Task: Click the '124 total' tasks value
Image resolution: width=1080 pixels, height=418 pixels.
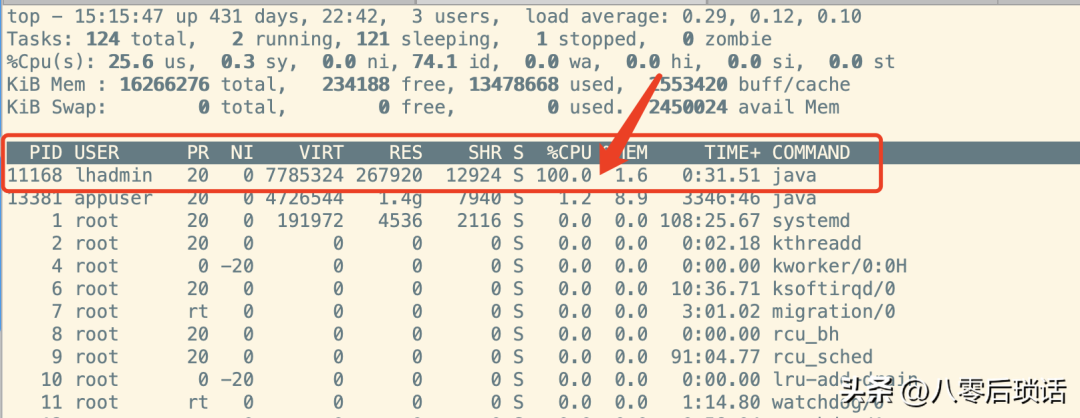Action: click(x=135, y=39)
